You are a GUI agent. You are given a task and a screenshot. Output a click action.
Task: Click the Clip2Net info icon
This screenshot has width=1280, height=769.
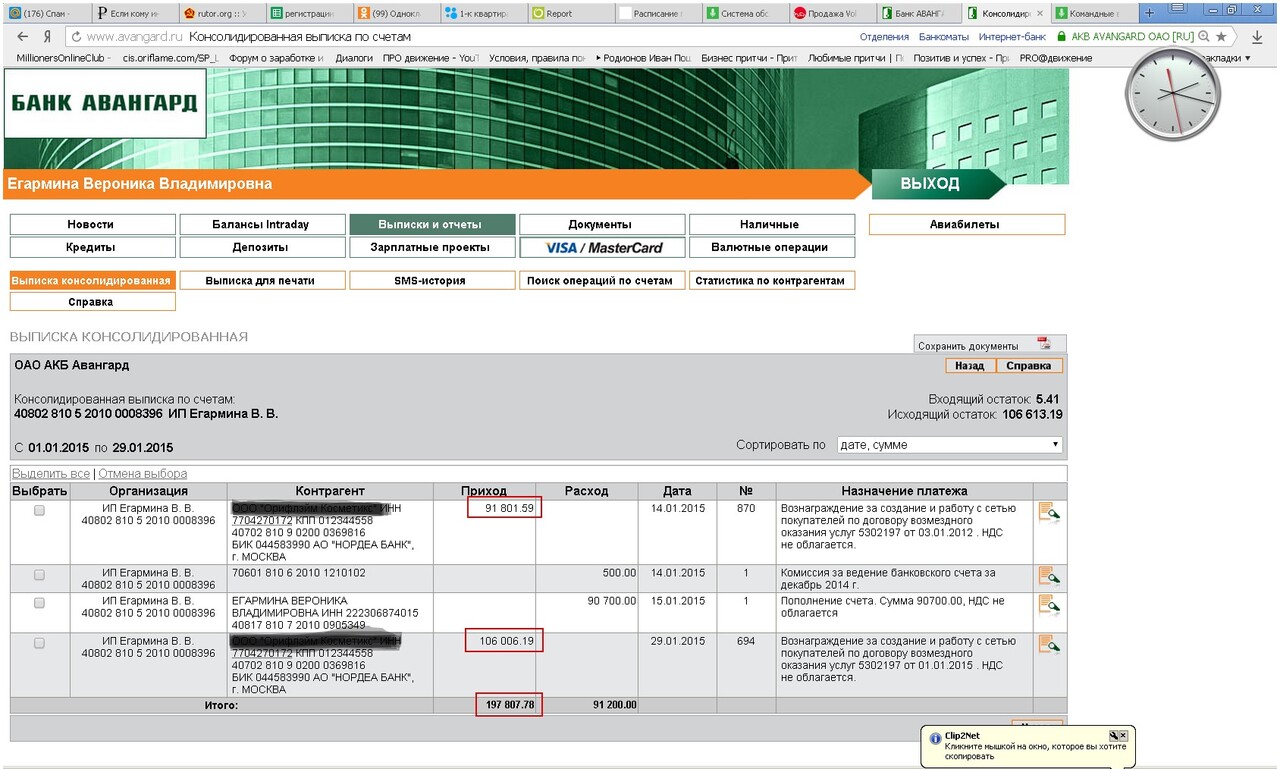(x=935, y=738)
